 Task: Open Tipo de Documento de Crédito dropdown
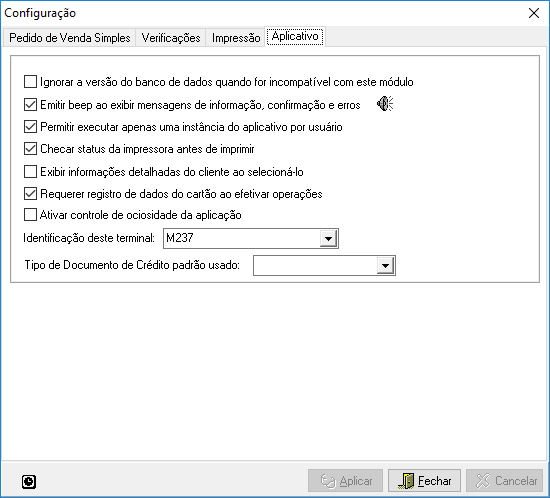click(385, 265)
